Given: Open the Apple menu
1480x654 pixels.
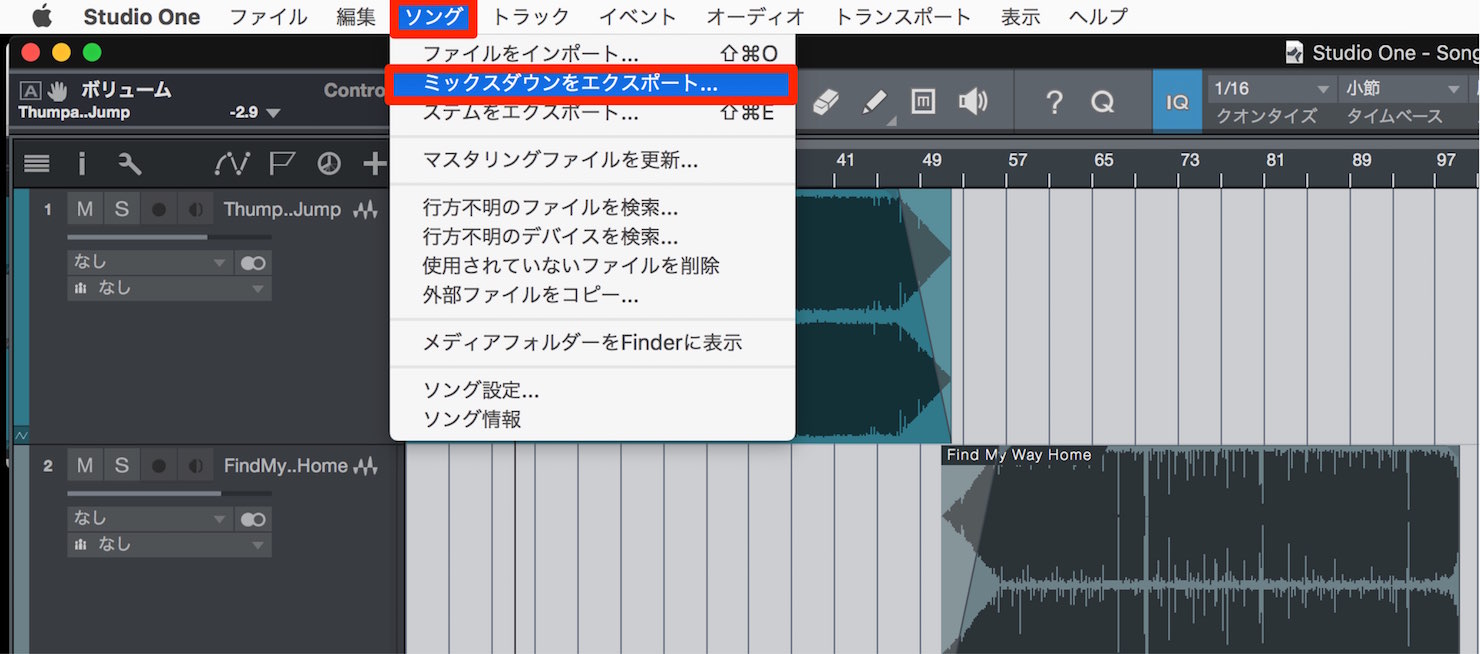Looking at the screenshot, I should pyautogui.click(x=42, y=17).
